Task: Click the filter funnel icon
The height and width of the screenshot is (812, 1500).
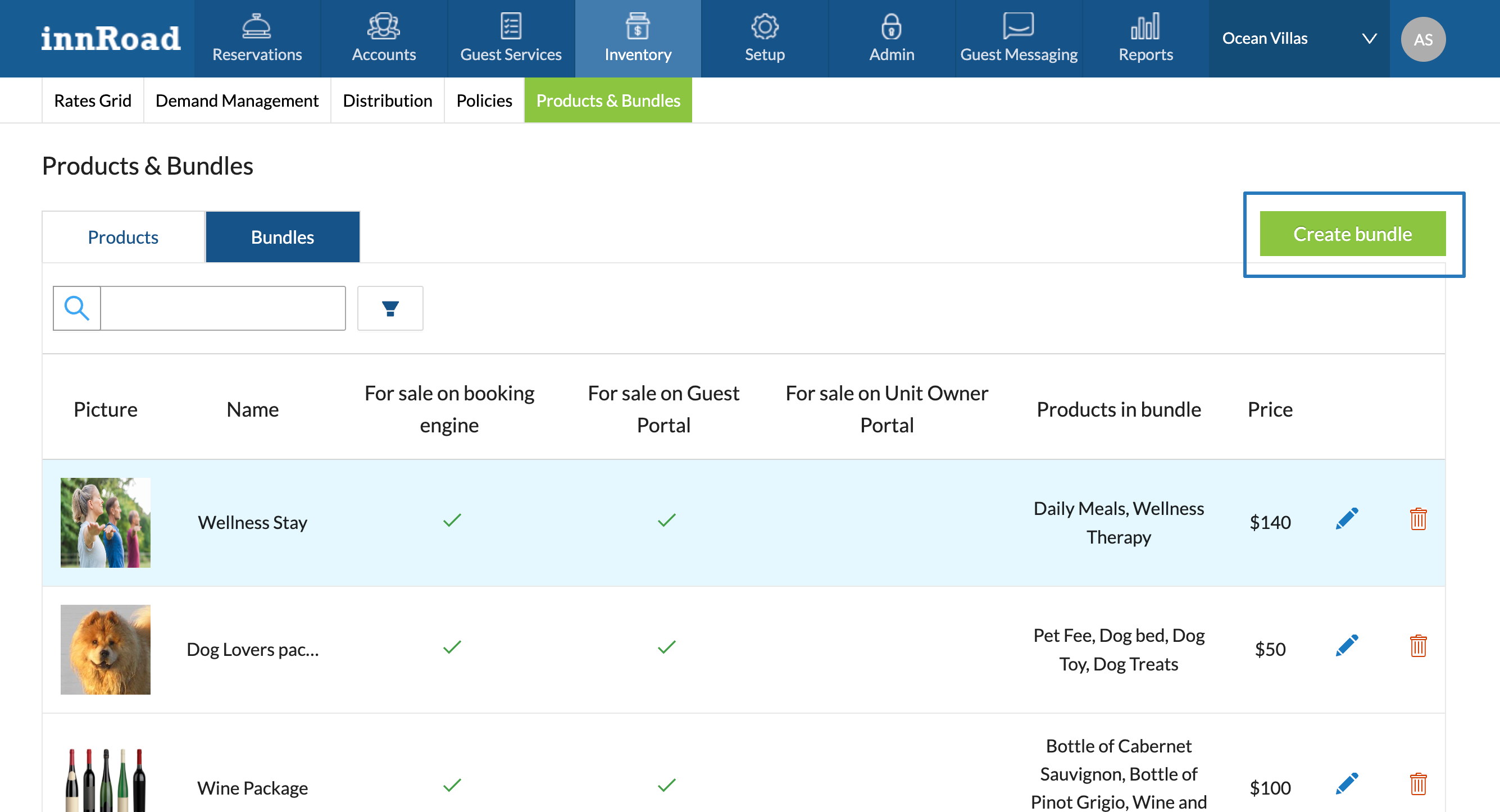Action: click(389, 308)
